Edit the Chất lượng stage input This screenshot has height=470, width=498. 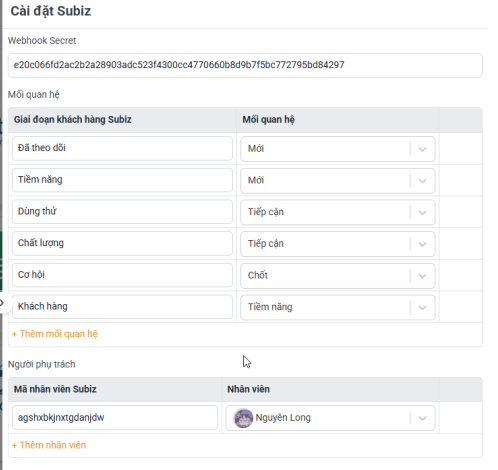(x=122, y=243)
